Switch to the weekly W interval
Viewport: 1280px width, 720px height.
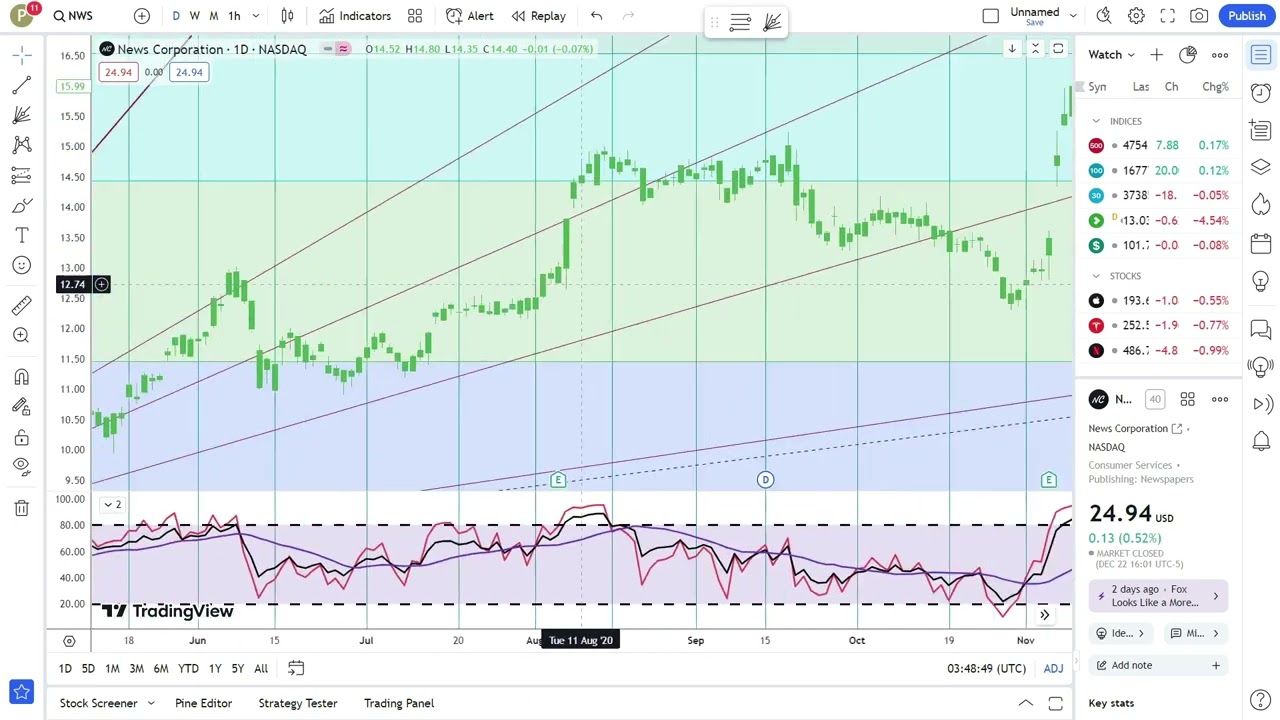[195, 16]
